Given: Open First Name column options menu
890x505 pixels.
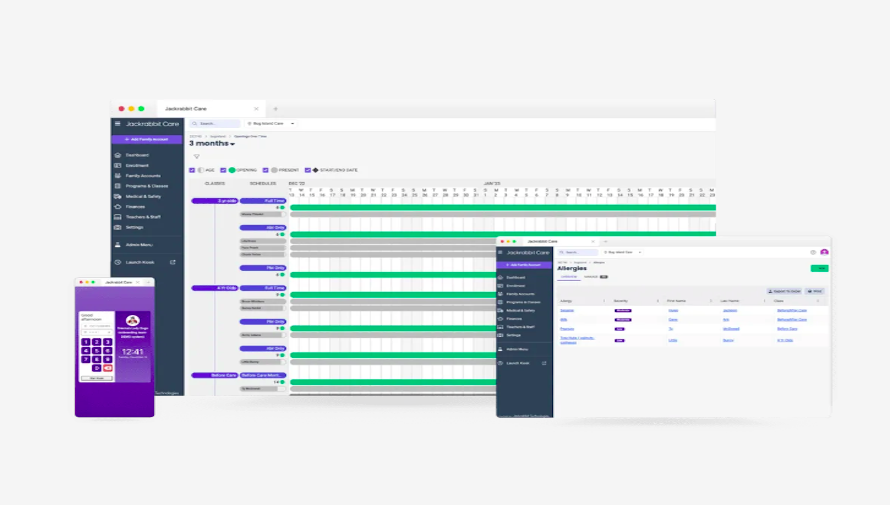Looking at the screenshot, I should point(711,301).
